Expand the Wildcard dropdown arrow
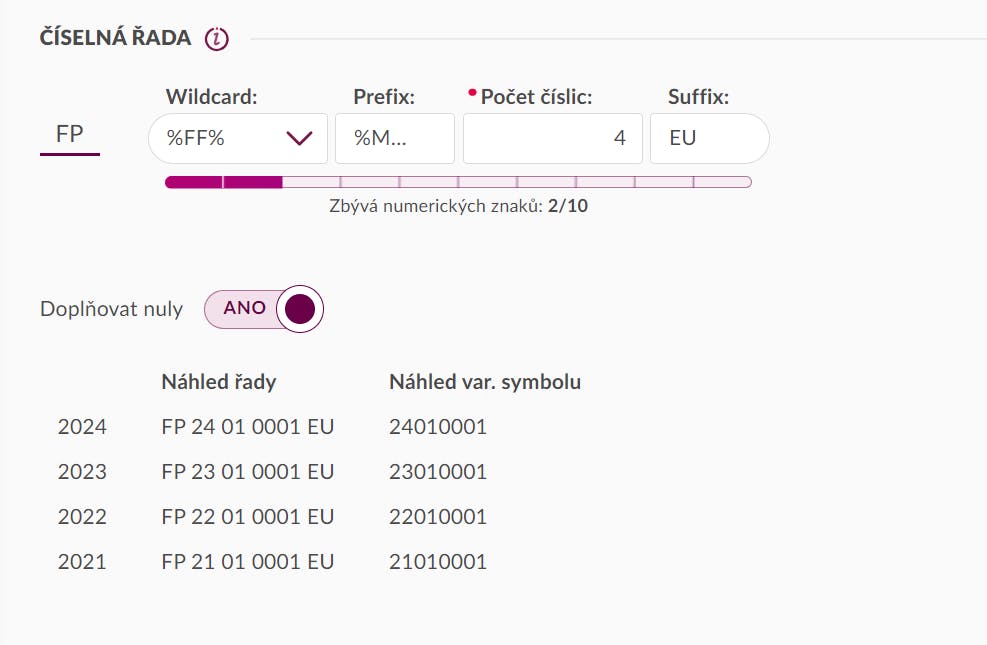Image resolution: width=987 pixels, height=645 pixels. click(x=299, y=138)
